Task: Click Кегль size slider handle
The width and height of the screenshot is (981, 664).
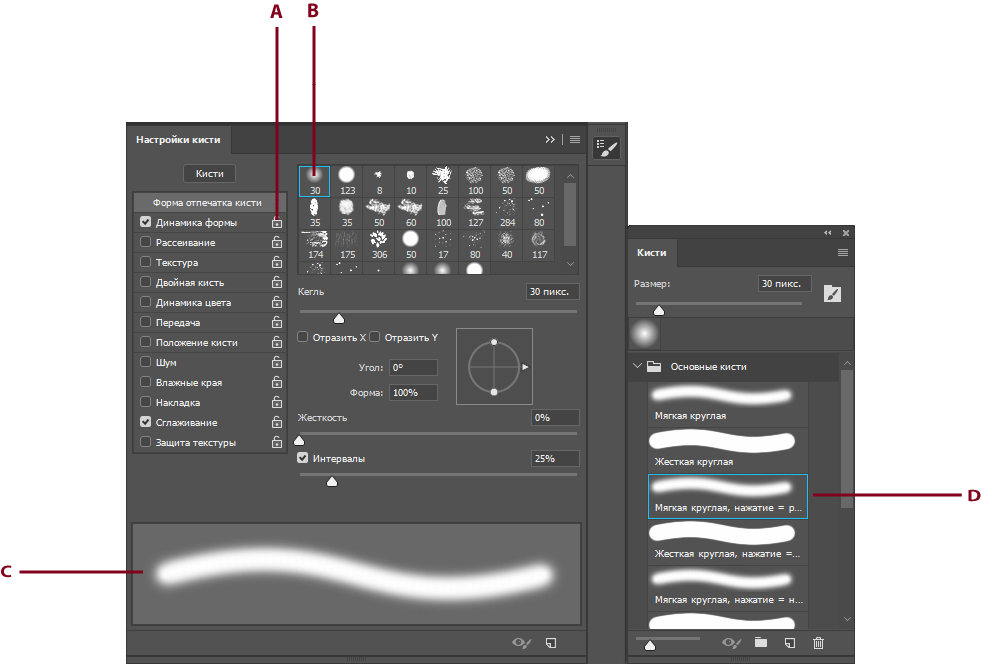Action: 339,319
